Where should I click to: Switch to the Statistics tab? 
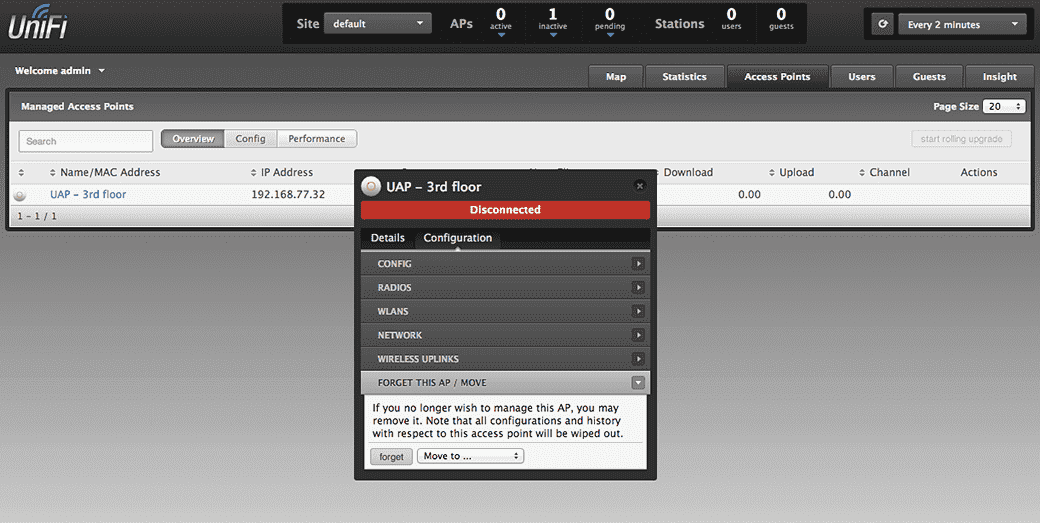pos(684,77)
